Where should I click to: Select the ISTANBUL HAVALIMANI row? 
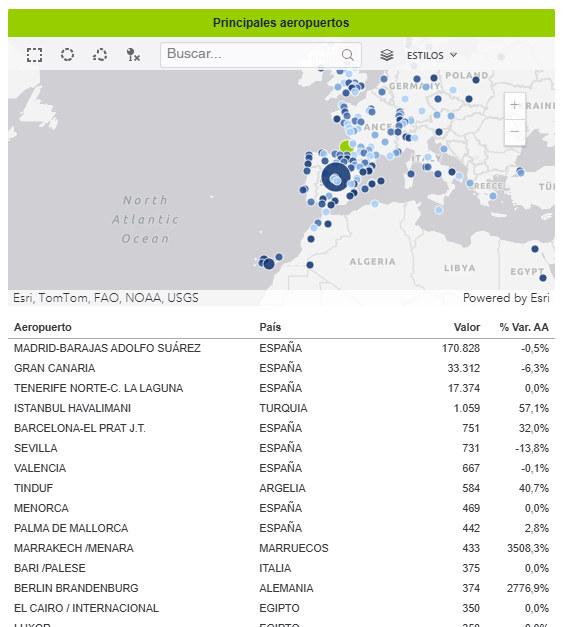click(282, 408)
